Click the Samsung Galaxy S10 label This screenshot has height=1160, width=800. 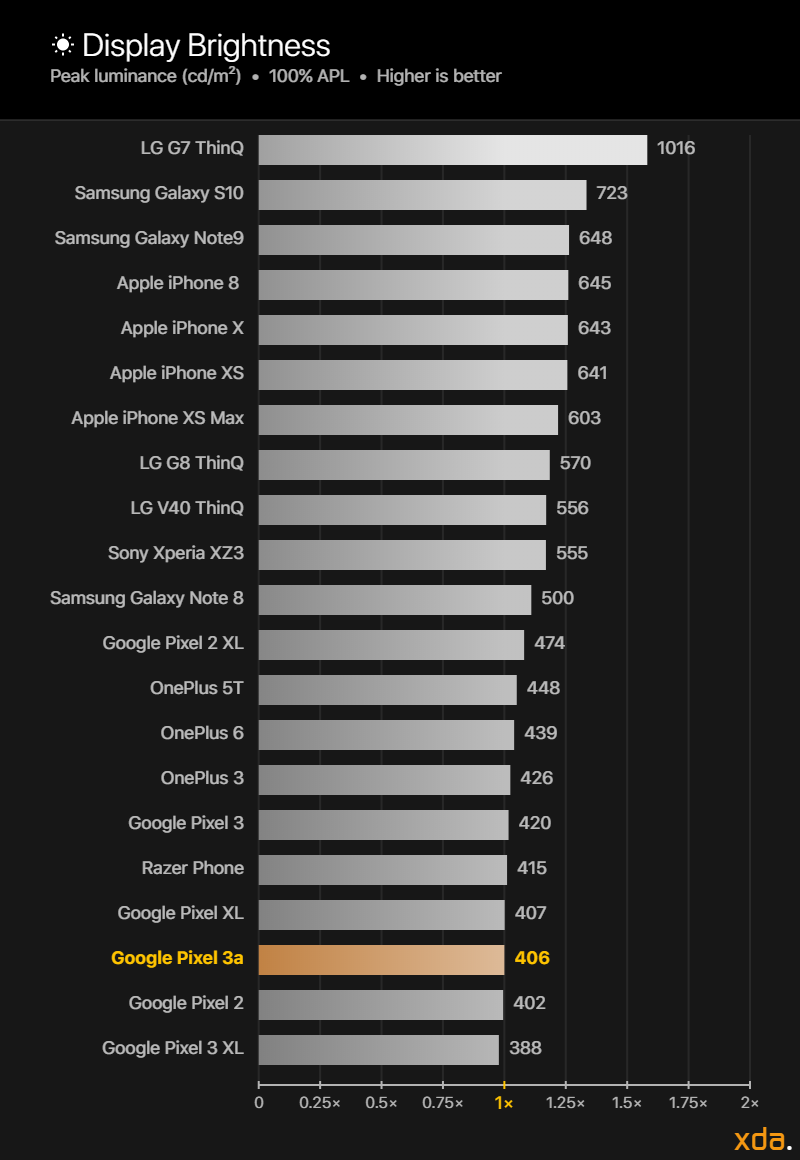click(x=159, y=193)
